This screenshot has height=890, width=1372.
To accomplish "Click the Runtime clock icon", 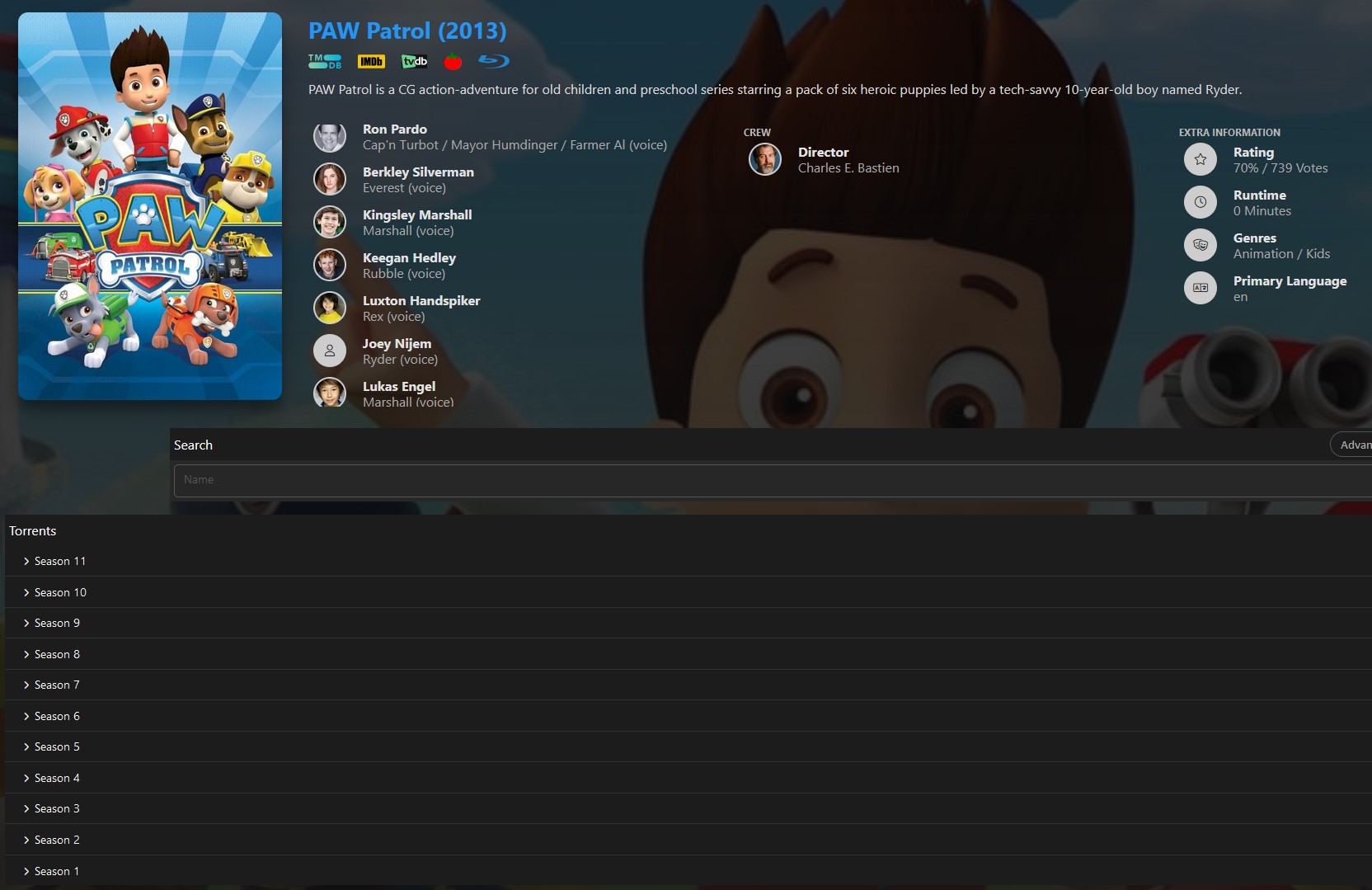I will tap(1200, 202).
